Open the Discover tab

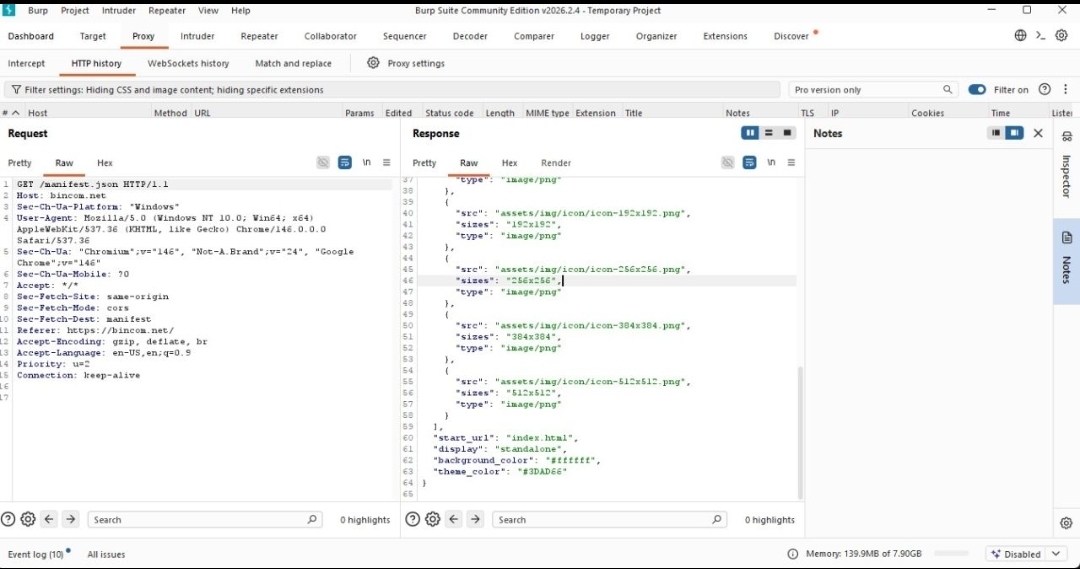pos(791,36)
